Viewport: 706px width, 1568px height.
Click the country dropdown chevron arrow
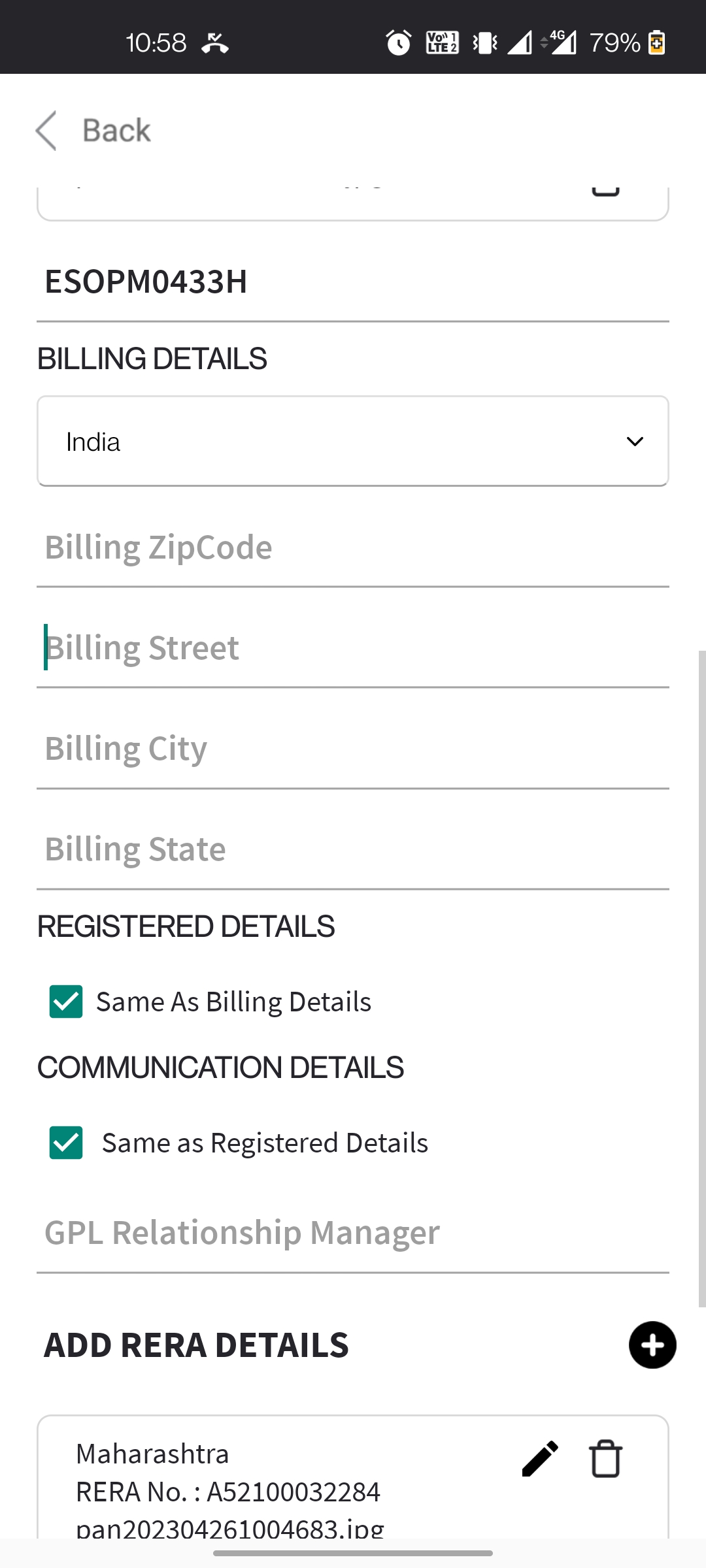(x=635, y=442)
